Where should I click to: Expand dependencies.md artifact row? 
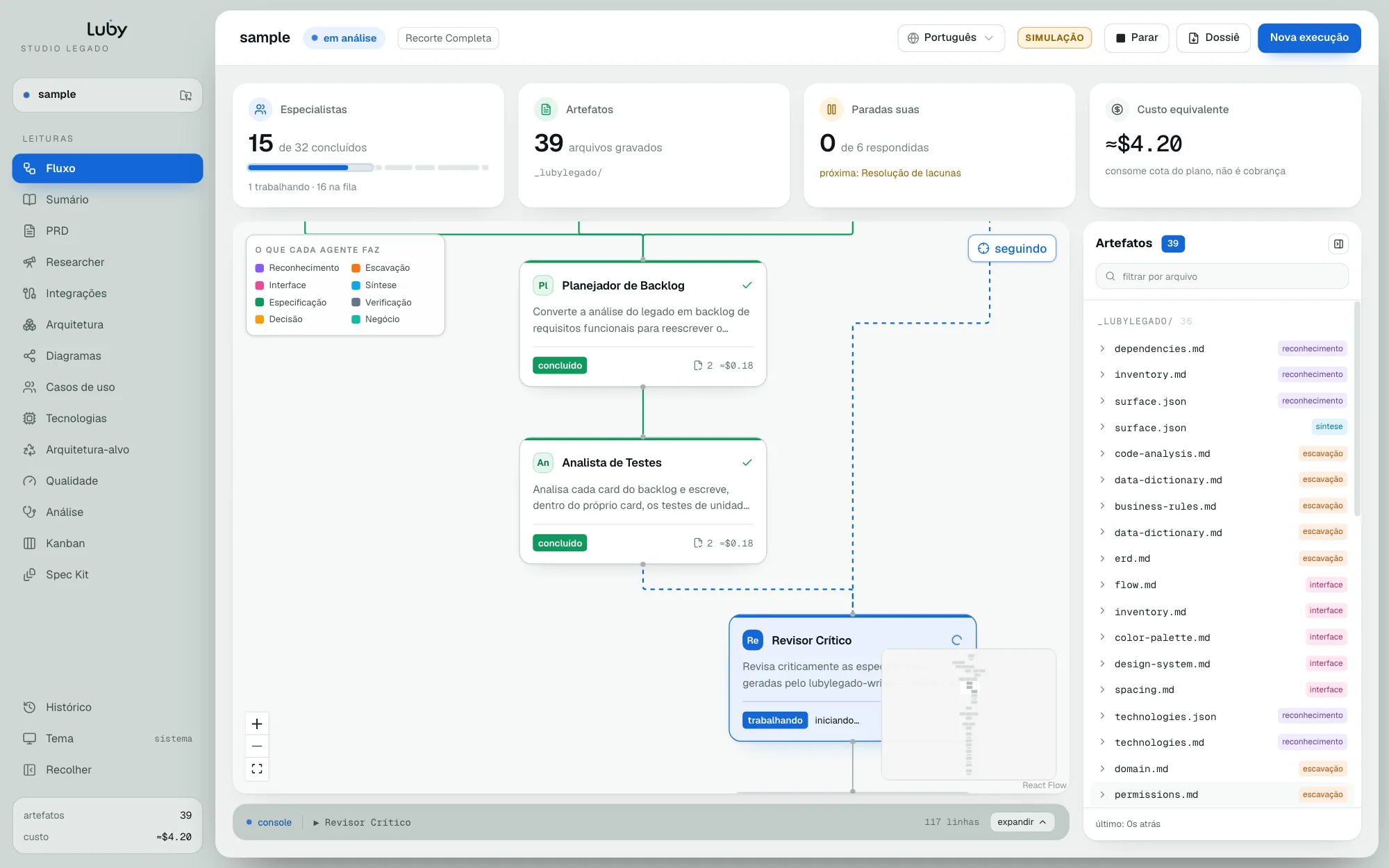pos(1102,349)
